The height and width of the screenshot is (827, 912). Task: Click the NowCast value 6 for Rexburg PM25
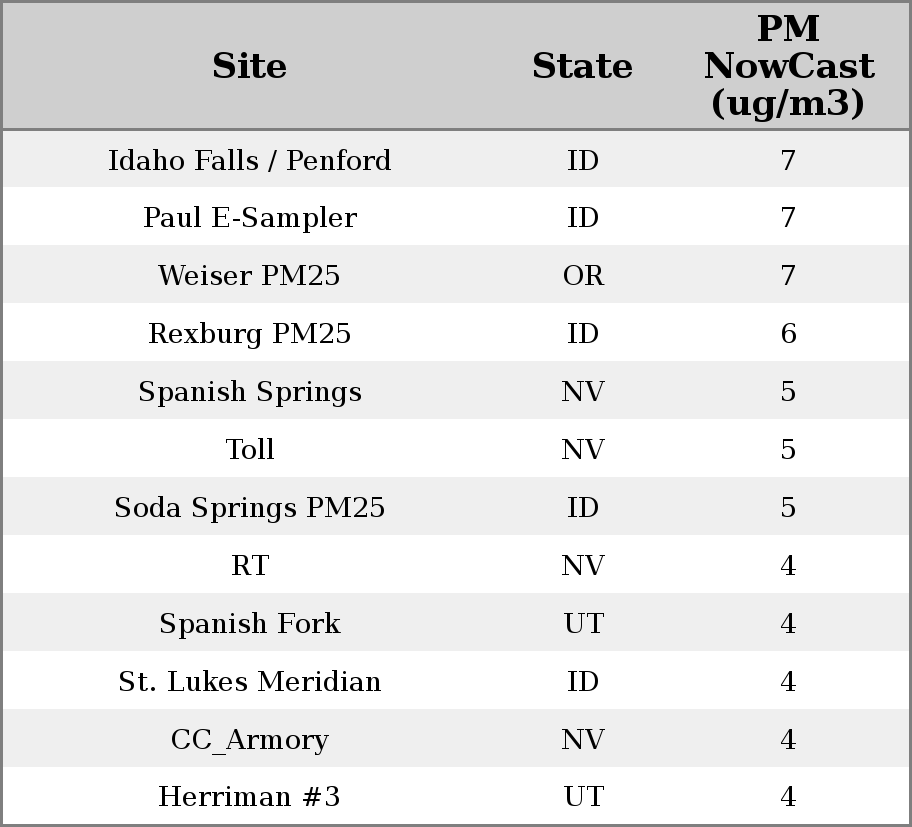click(x=788, y=334)
